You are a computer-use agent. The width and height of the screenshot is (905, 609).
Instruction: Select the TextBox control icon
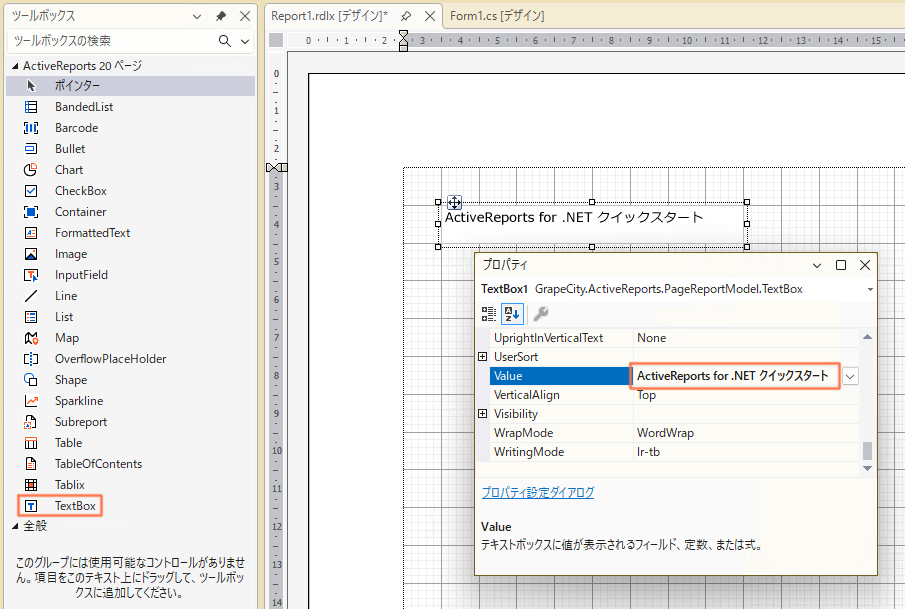click(31, 506)
